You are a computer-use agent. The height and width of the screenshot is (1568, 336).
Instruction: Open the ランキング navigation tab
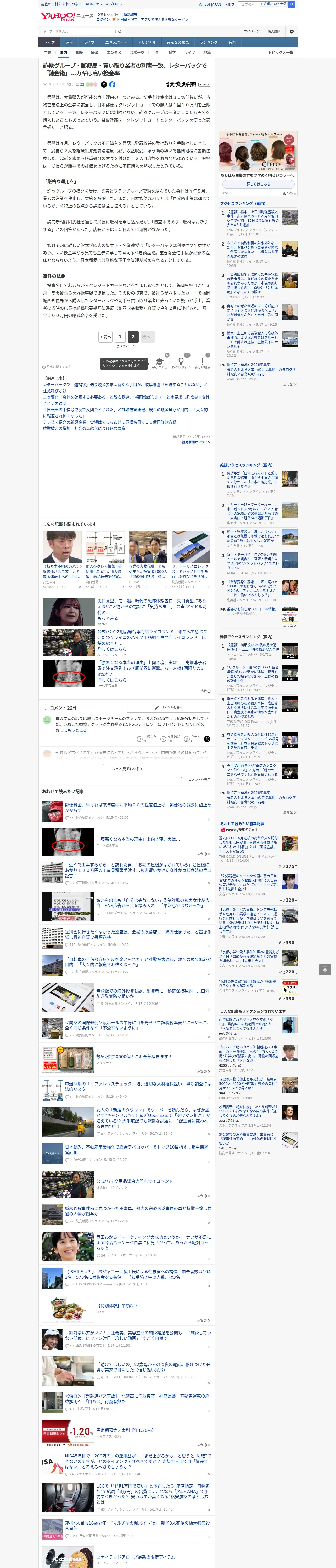tap(209, 42)
